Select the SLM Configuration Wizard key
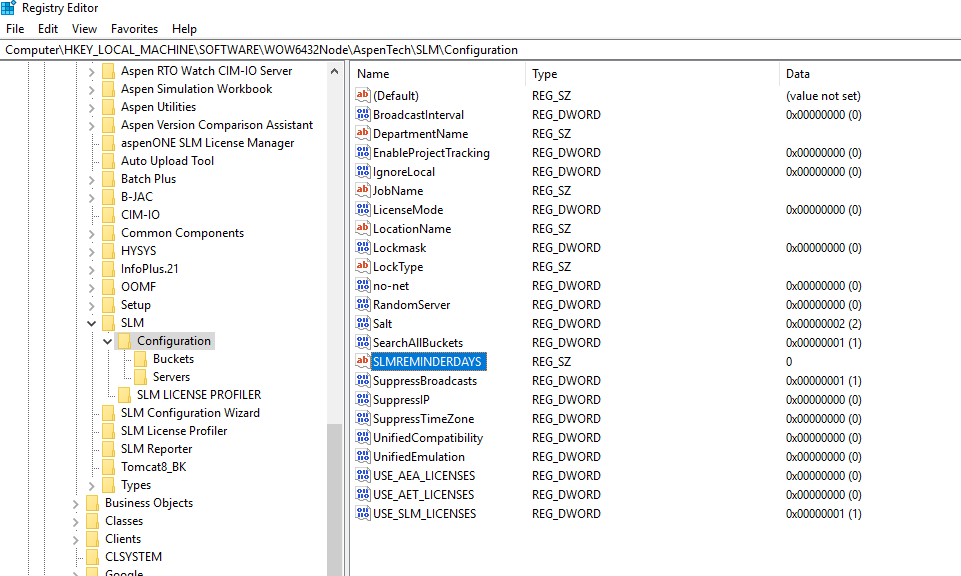 (190, 412)
